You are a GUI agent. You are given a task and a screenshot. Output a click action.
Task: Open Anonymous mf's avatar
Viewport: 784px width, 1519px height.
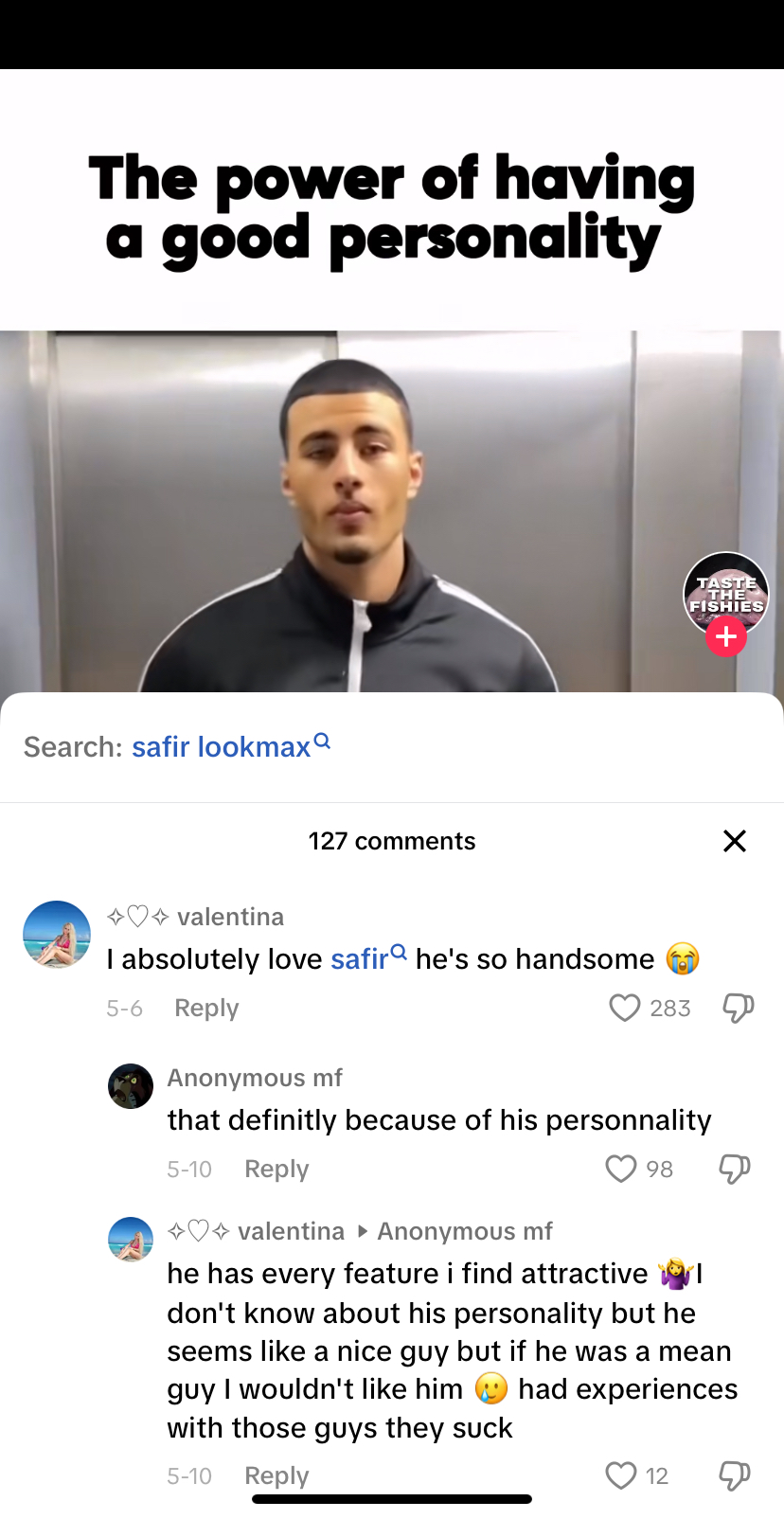point(131,1085)
